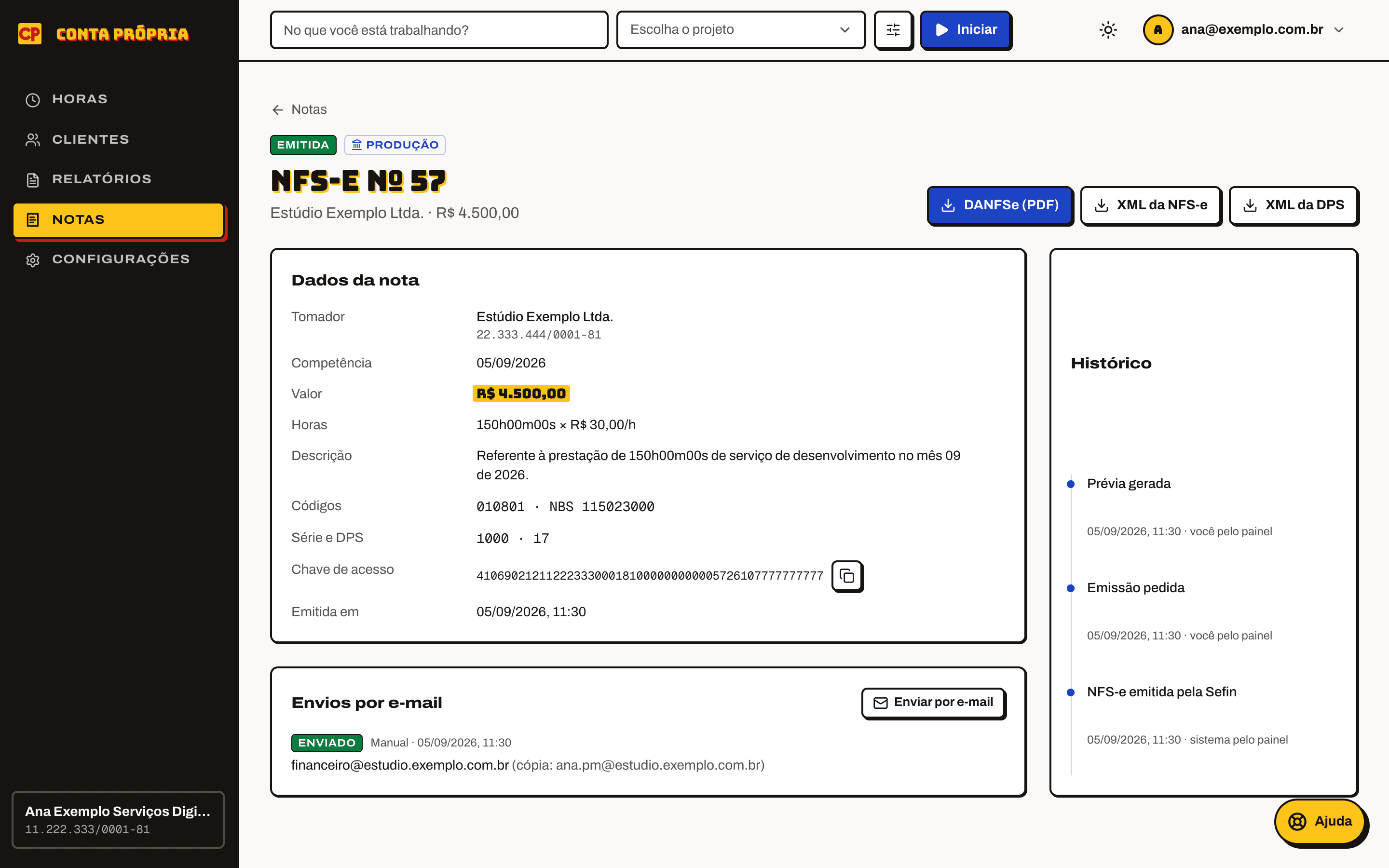Click Enviar por e-mail button
Viewport: 1389px width, 868px height.
[x=933, y=702]
